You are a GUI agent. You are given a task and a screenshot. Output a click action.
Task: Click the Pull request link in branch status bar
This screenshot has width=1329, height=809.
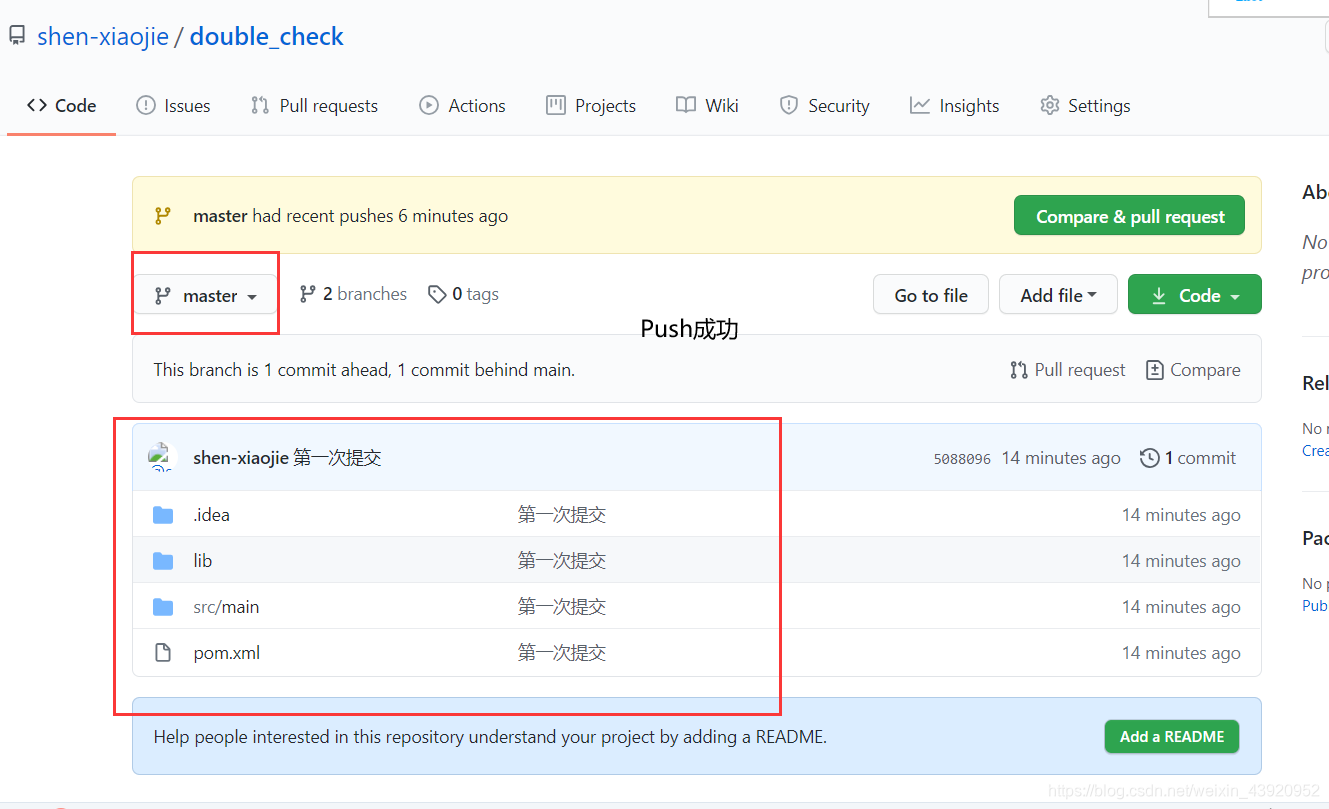[1067, 370]
